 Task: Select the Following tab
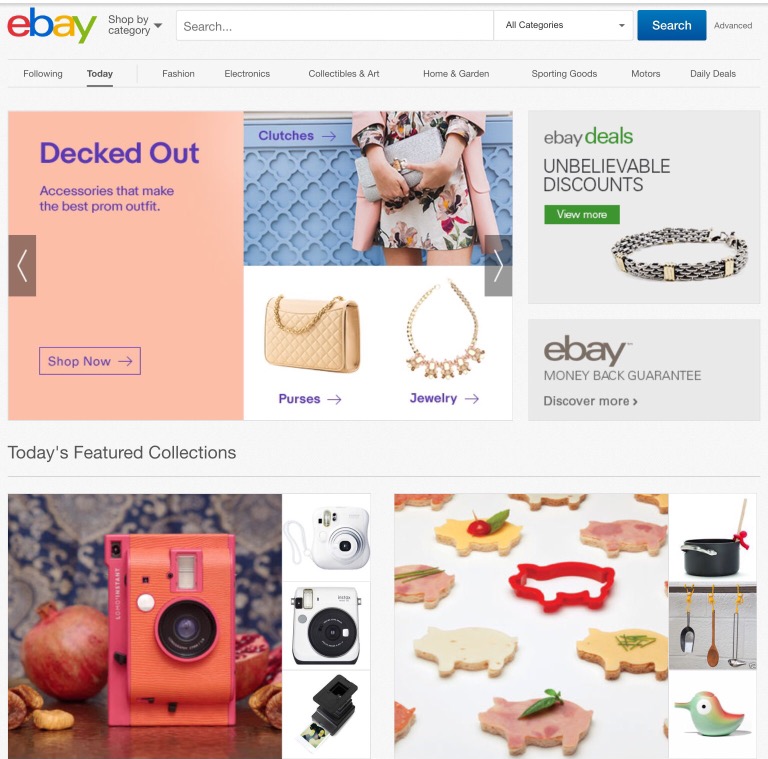[x=43, y=73]
